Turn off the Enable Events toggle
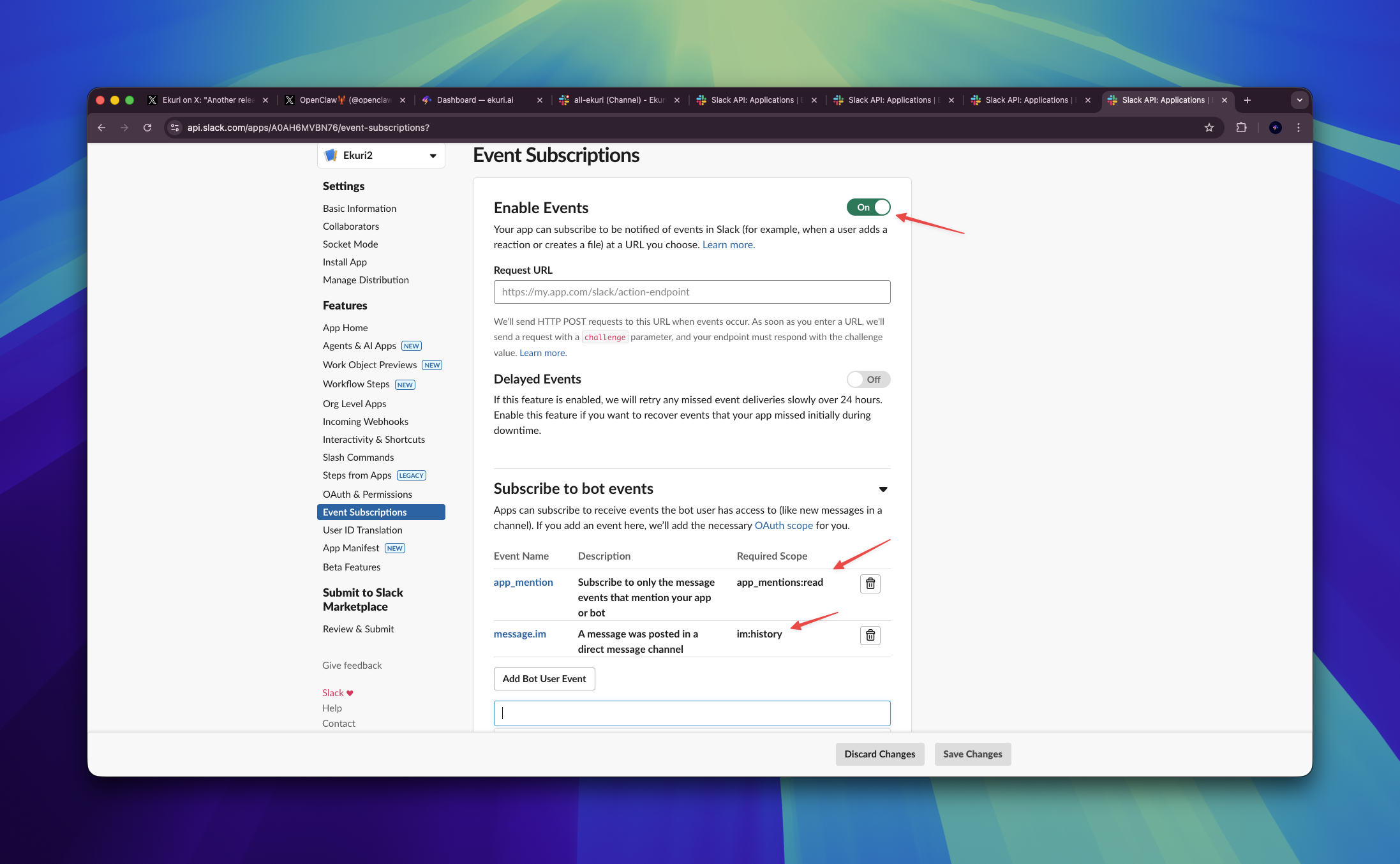Screen dimensions: 1400x864 (x=868, y=207)
